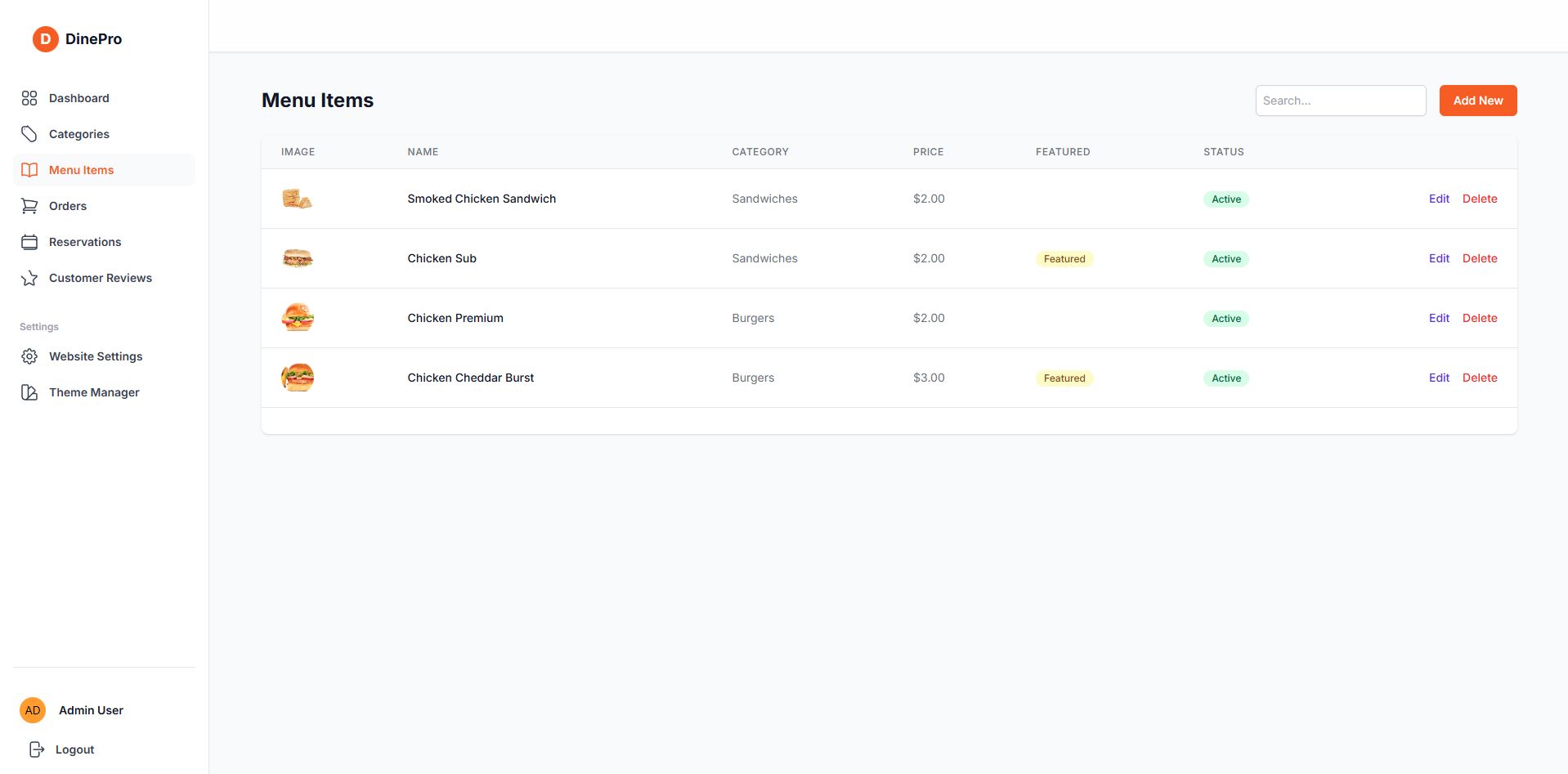This screenshot has width=1568, height=774.
Task: Edit the Smoked Chicken Sandwich item
Action: (x=1439, y=199)
